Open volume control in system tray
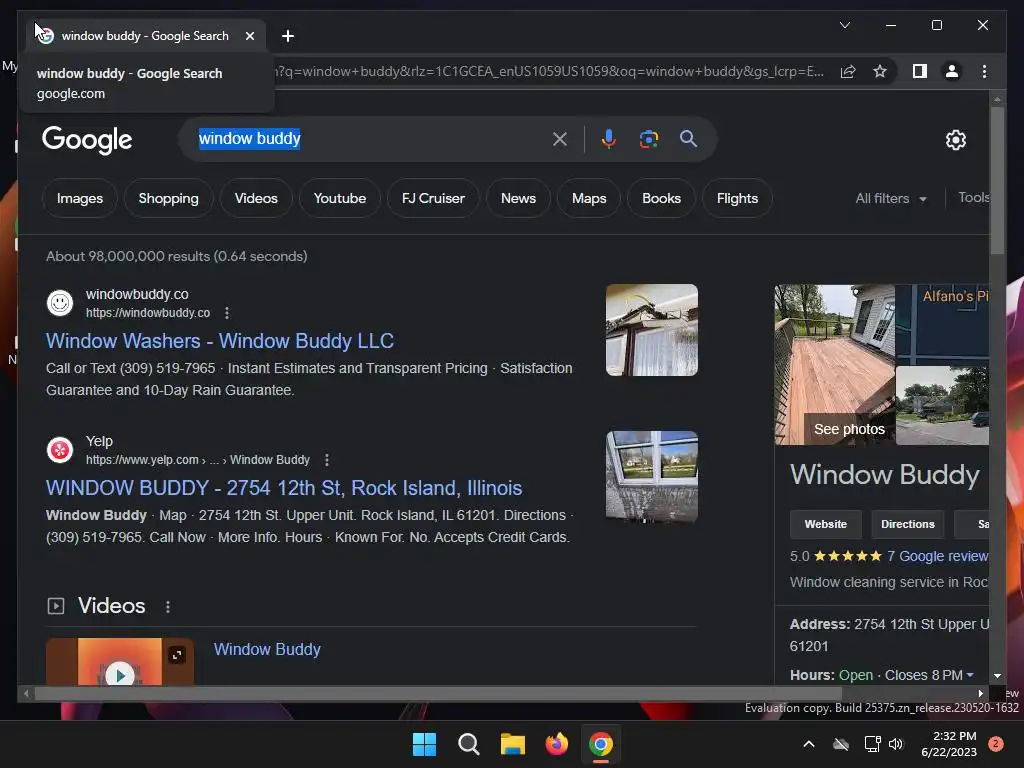This screenshot has width=1024, height=768. click(x=896, y=744)
